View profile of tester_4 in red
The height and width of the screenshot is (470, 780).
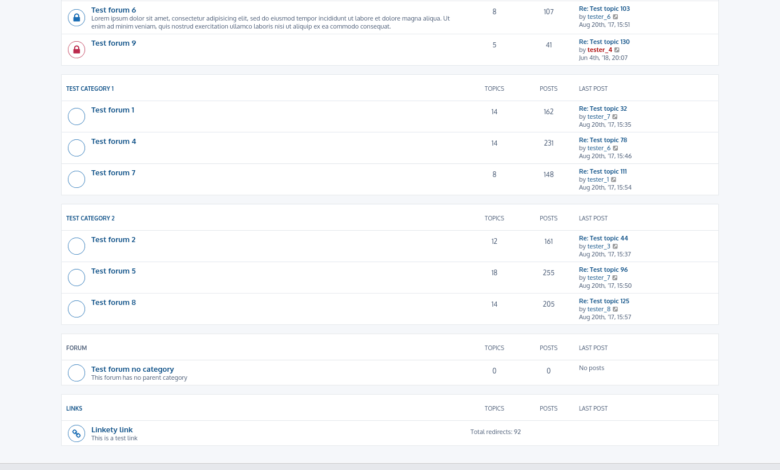[599, 50]
